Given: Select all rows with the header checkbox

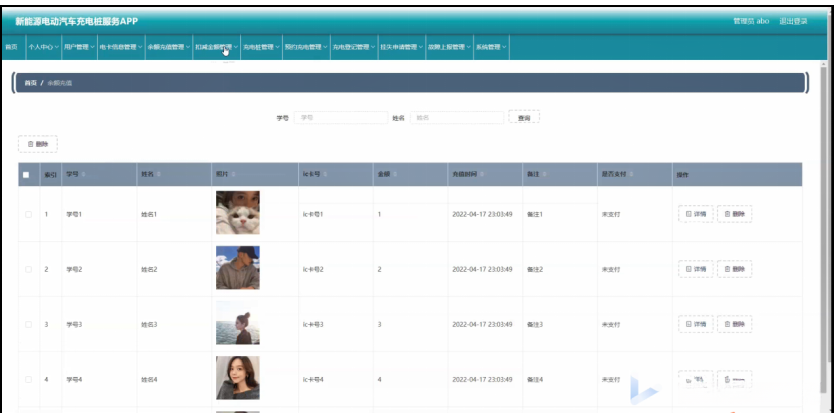Looking at the screenshot, I should [x=26, y=175].
